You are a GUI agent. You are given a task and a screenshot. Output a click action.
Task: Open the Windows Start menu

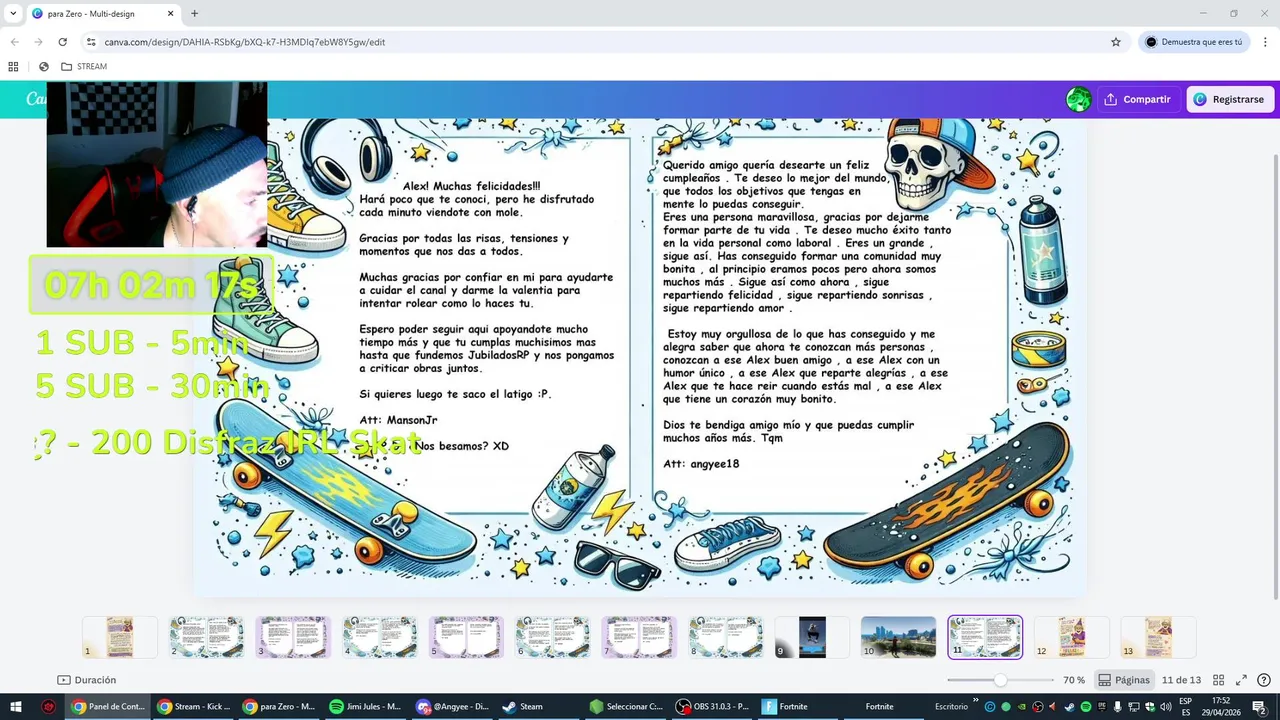click(x=14, y=706)
